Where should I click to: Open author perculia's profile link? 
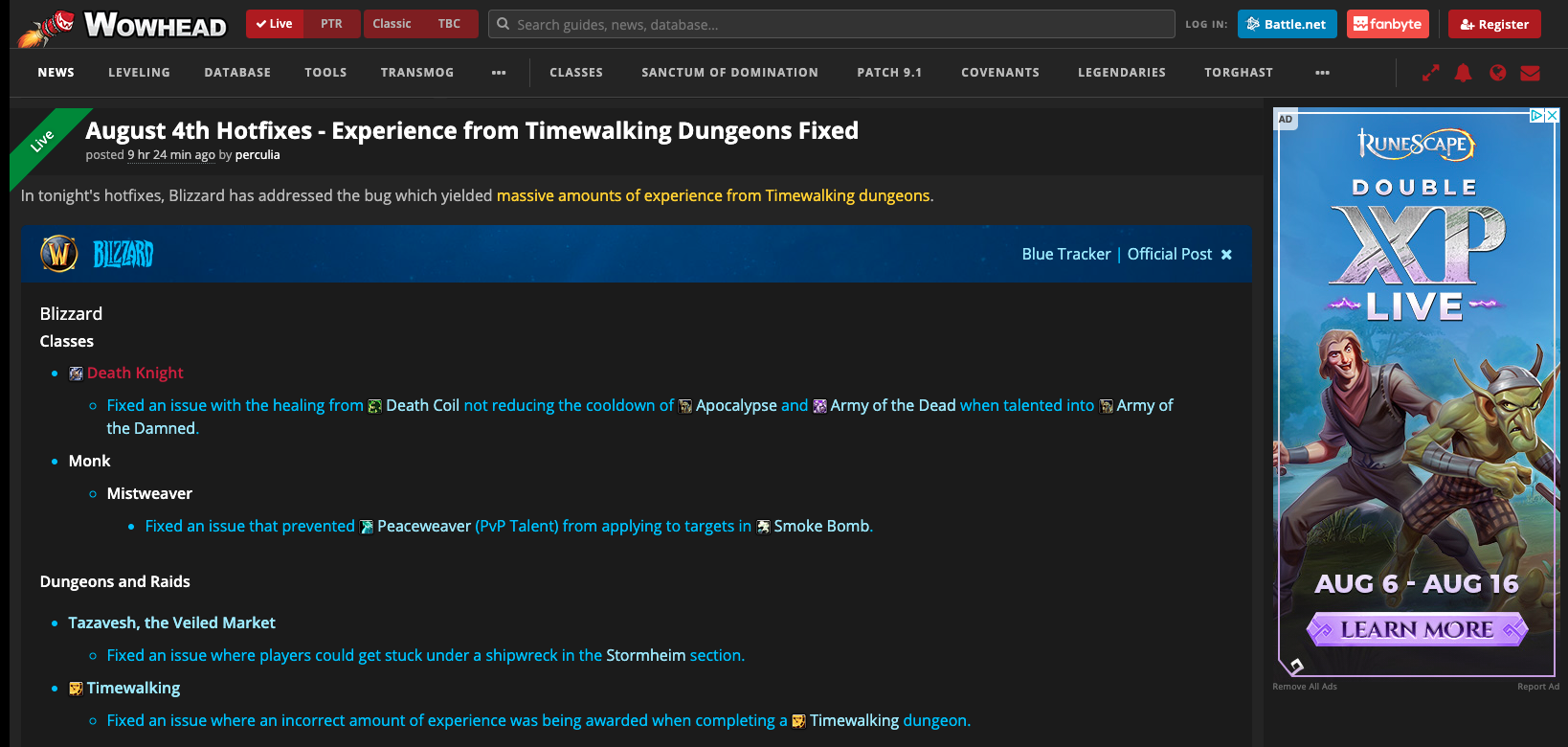258,155
